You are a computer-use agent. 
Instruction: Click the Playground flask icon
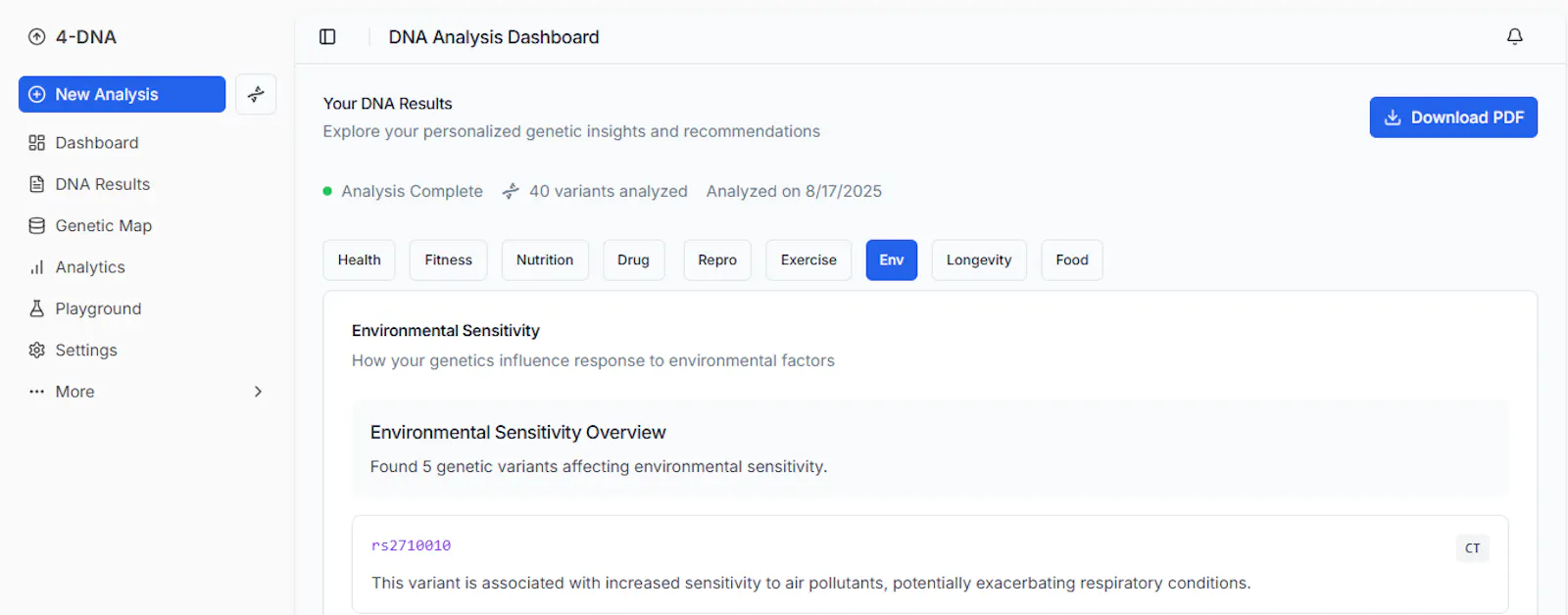(37, 308)
